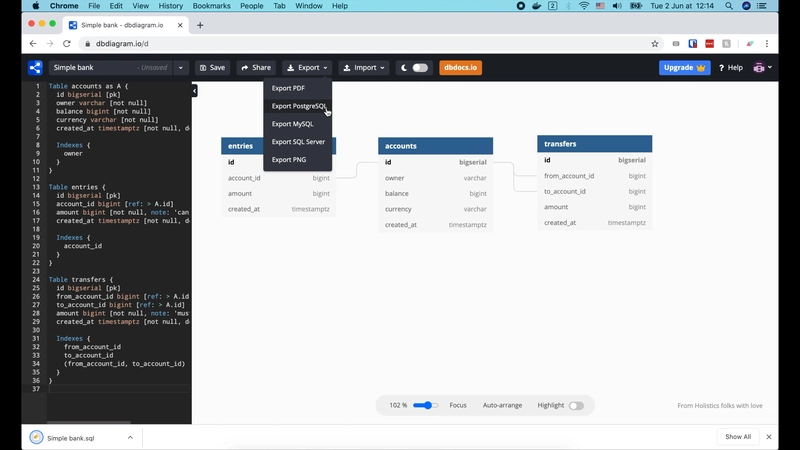Viewport: 800px width, 450px height.
Task: Open the diagram name dropdown arrow
Action: pyautogui.click(x=181, y=67)
